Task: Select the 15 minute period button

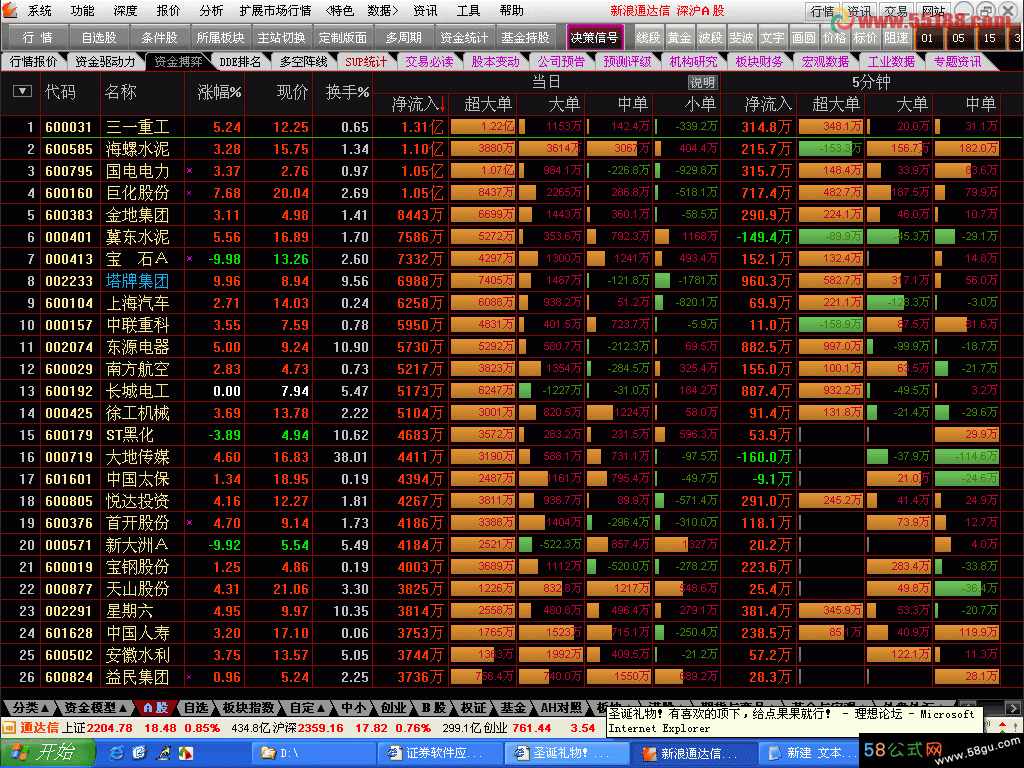Action: [x=989, y=38]
